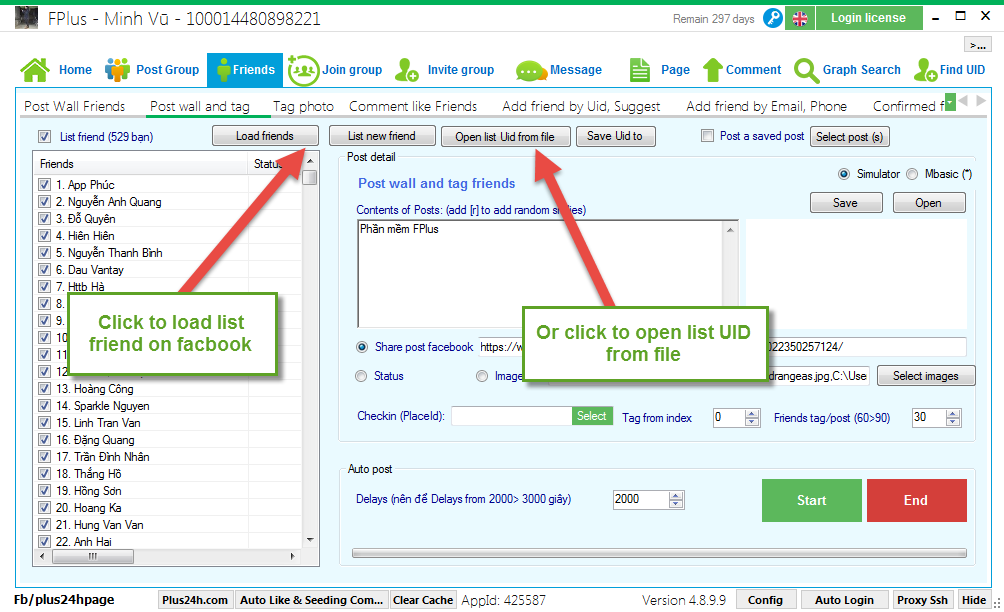The image size is (1004, 612).
Task: Open the Post Wall Friends tab
Action: 74,106
